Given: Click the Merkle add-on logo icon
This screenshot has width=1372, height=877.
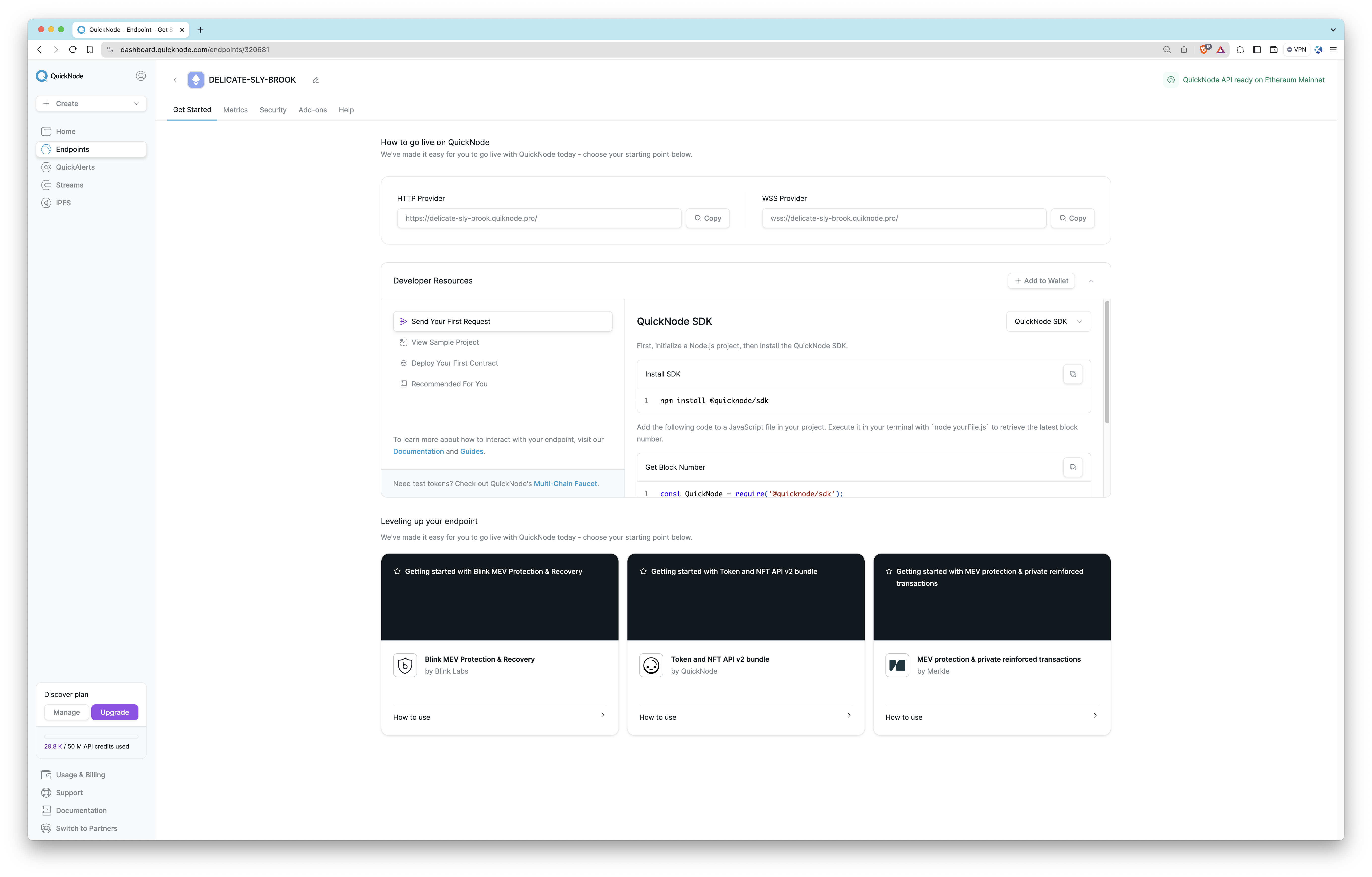Looking at the screenshot, I should pyautogui.click(x=897, y=665).
